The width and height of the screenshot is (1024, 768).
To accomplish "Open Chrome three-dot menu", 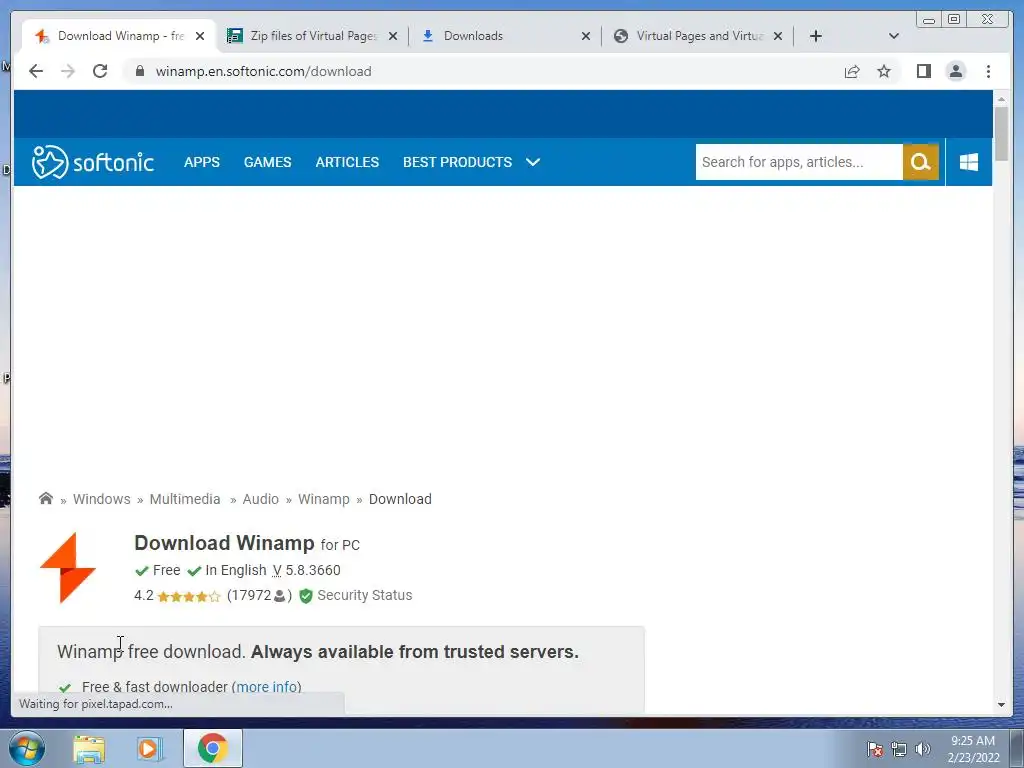I will pos(988,71).
